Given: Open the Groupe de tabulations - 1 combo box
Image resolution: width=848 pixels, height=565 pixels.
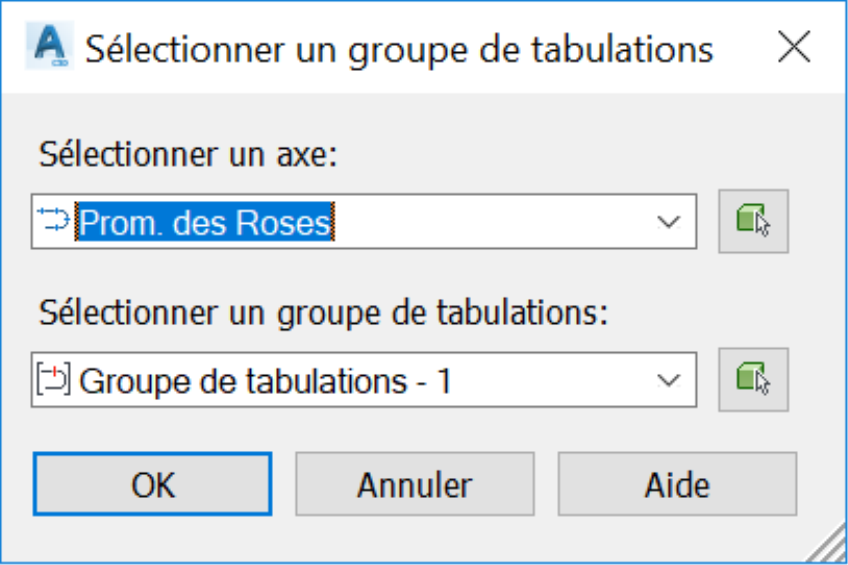Looking at the screenshot, I should [x=364, y=380].
